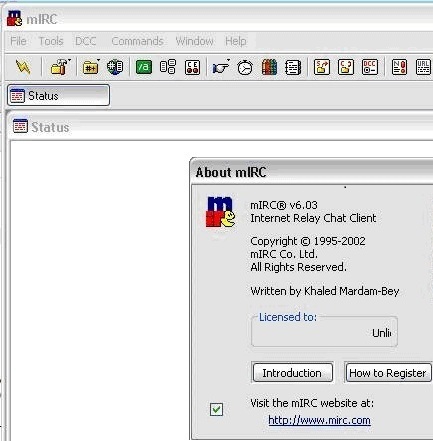Screen dimensions: 433x441
Task: Click 'Copyright © 1995-2002' text
Action: pos(308,241)
